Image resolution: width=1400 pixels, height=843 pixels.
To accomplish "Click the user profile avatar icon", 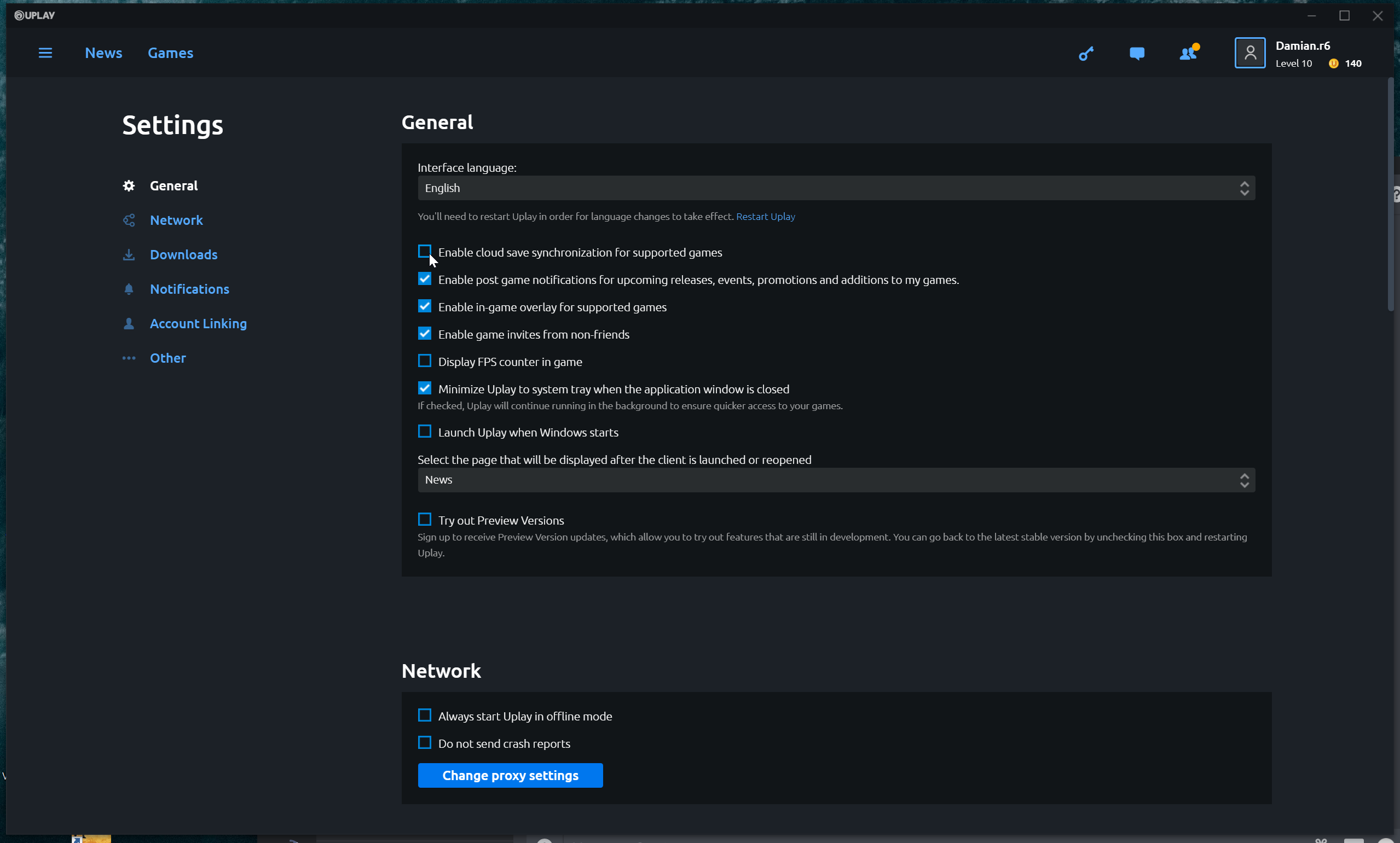I will coord(1249,53).
